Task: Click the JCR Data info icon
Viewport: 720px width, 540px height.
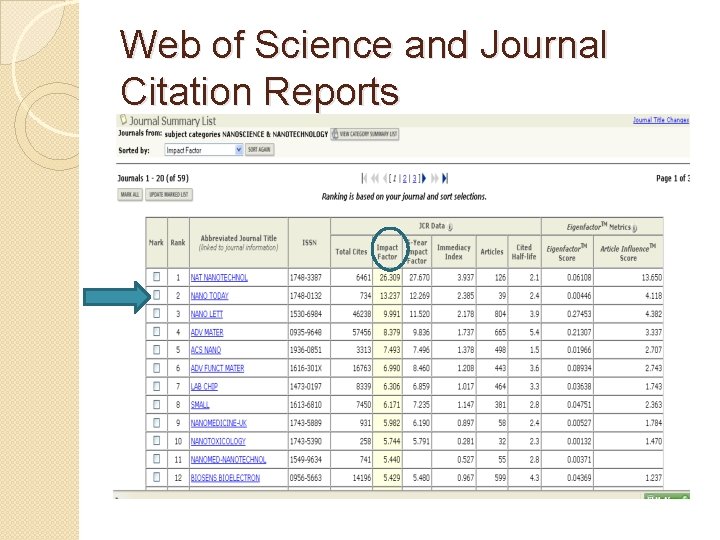Action: tap(450, 226)
